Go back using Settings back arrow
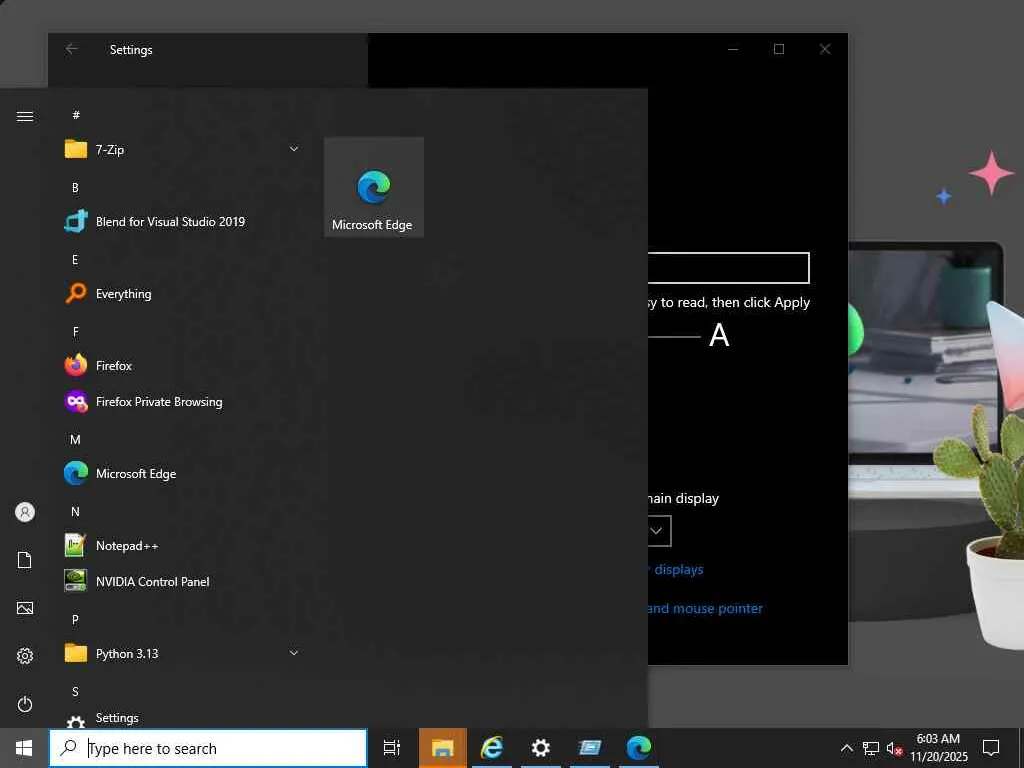Image resolution: width=1024 pixels, height=768 pixels. pos(72,49)
